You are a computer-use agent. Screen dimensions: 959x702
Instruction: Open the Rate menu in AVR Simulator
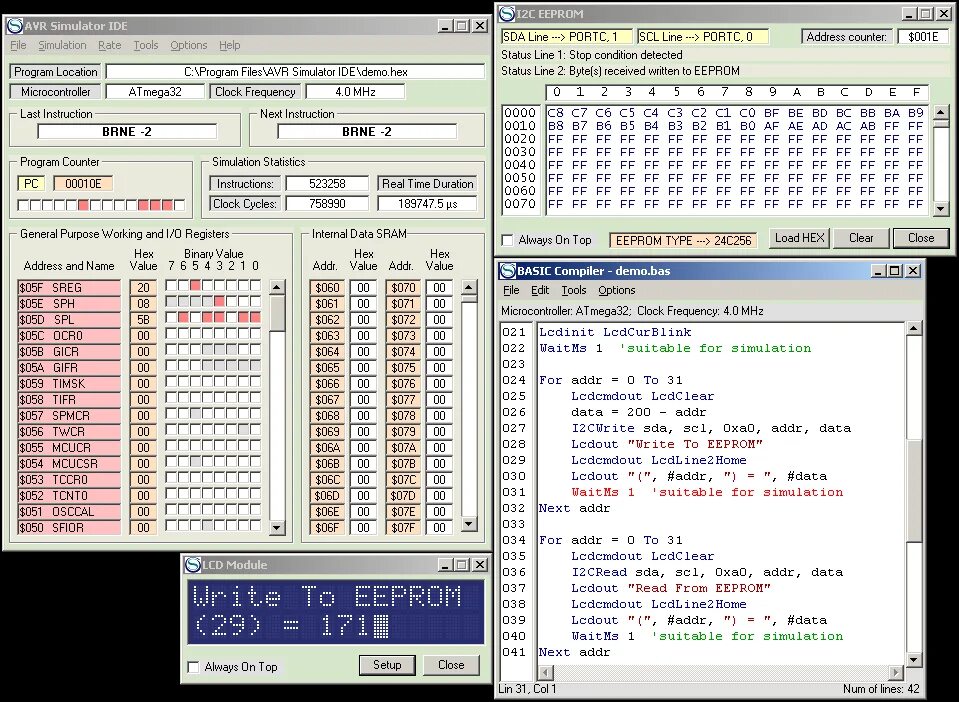[x=109, y=45]
